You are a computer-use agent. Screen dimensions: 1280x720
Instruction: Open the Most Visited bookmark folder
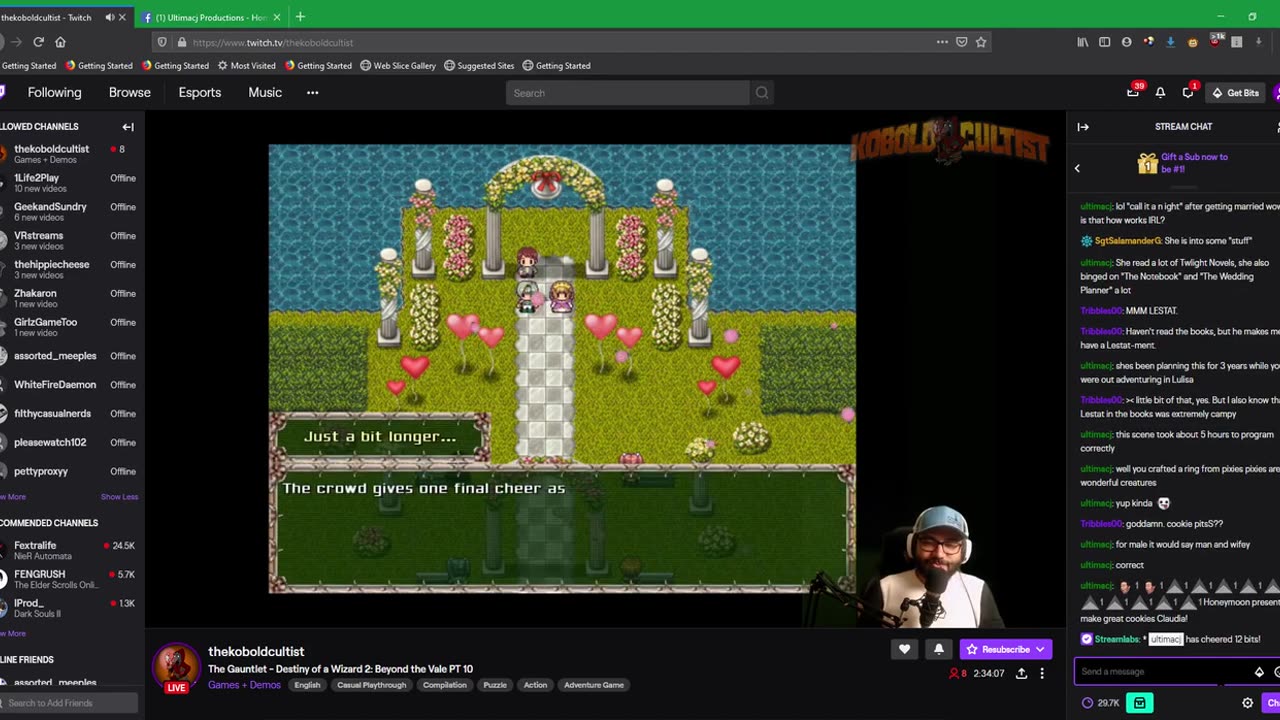click(246, 66)
